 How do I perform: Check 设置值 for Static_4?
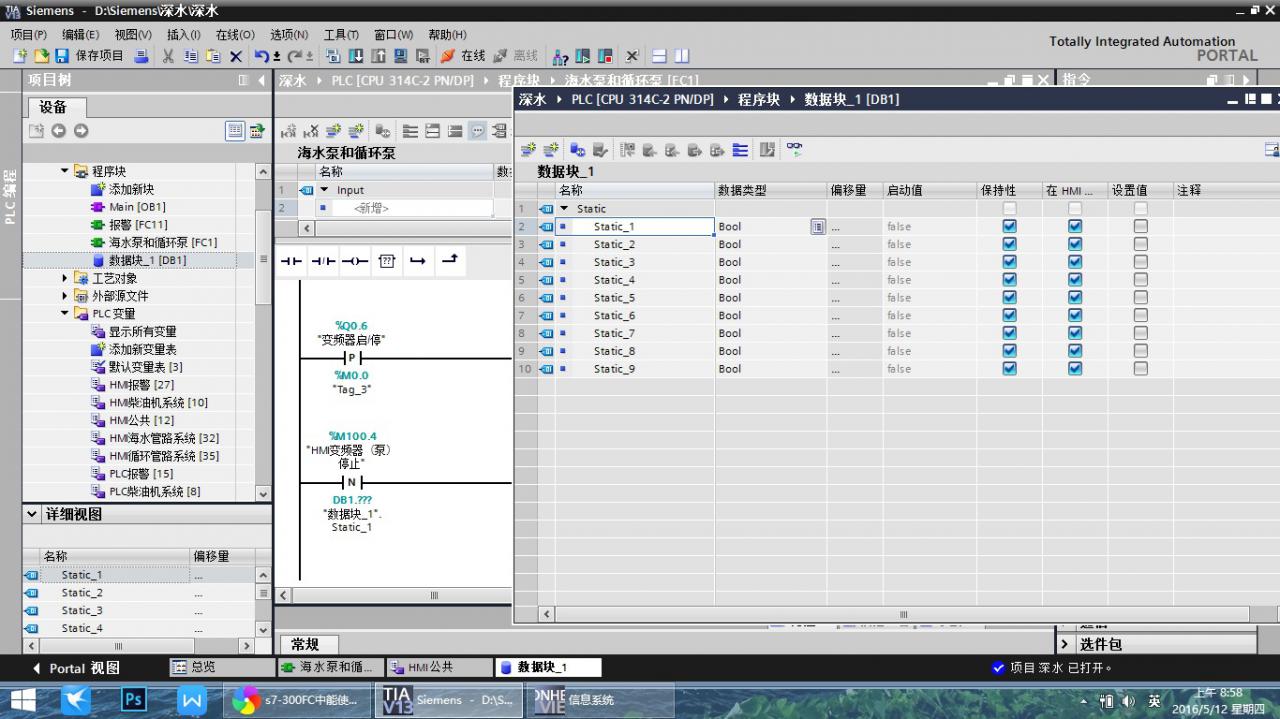pos(1141,280)
